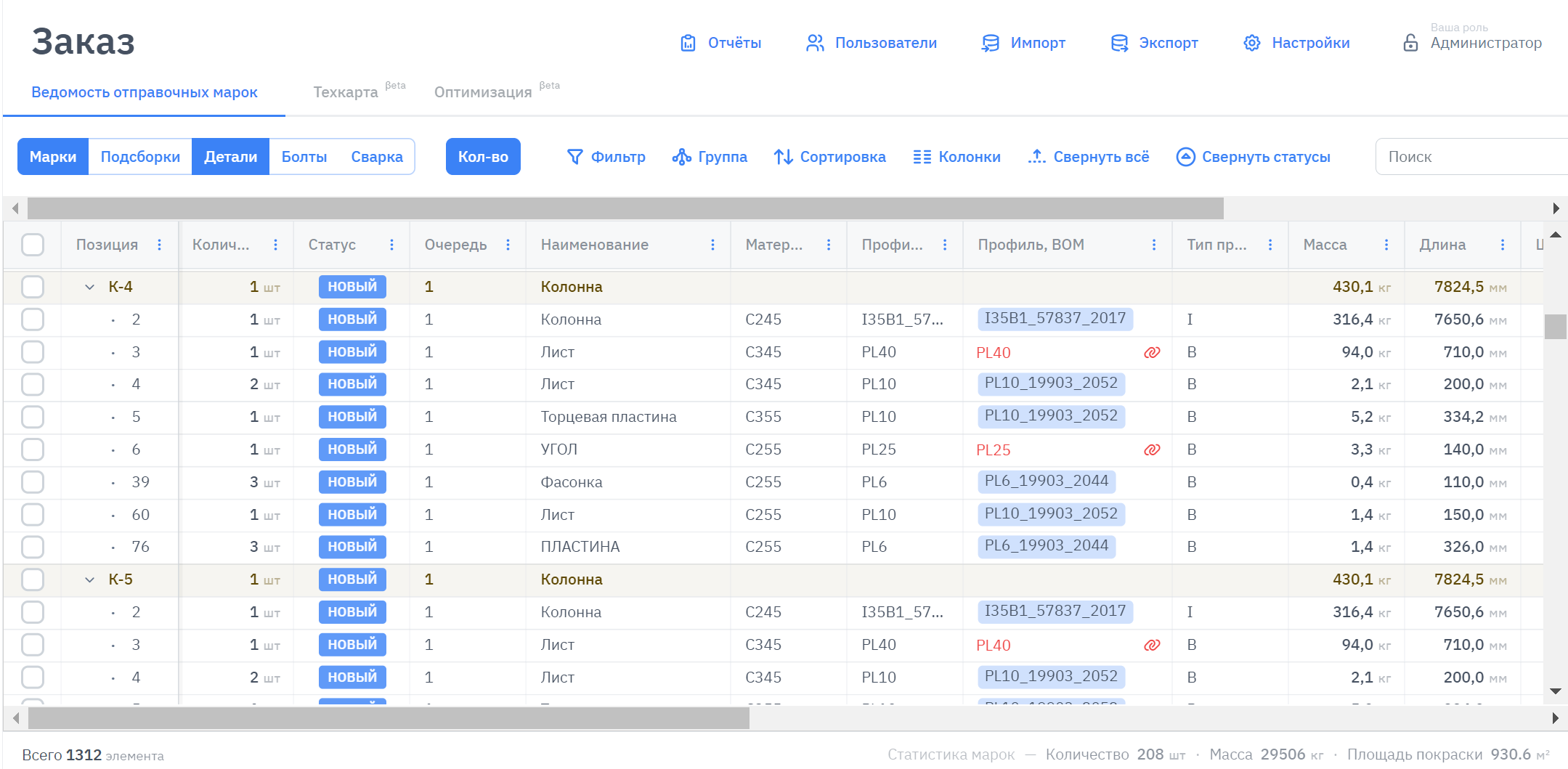This screenshot has height=769, width=1568.
Task: Click the Импорт database icon
Action: (x=990, y=43)
